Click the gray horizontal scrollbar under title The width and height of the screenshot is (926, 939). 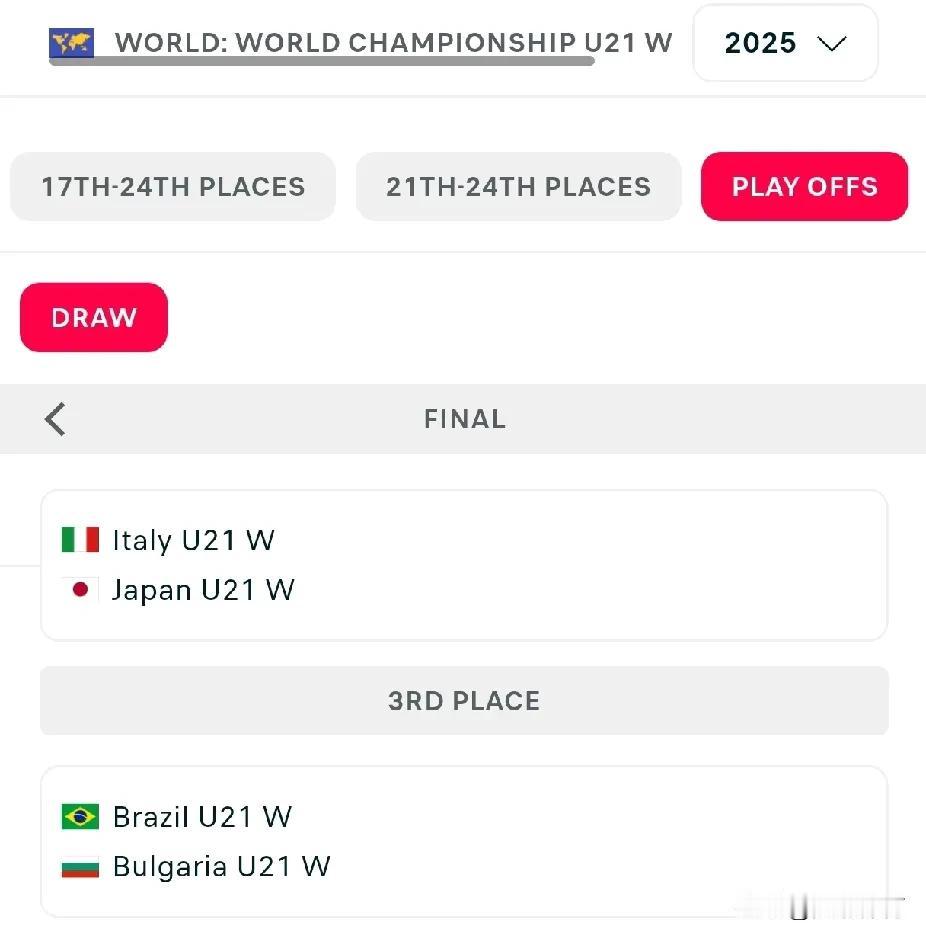(322, 61)
